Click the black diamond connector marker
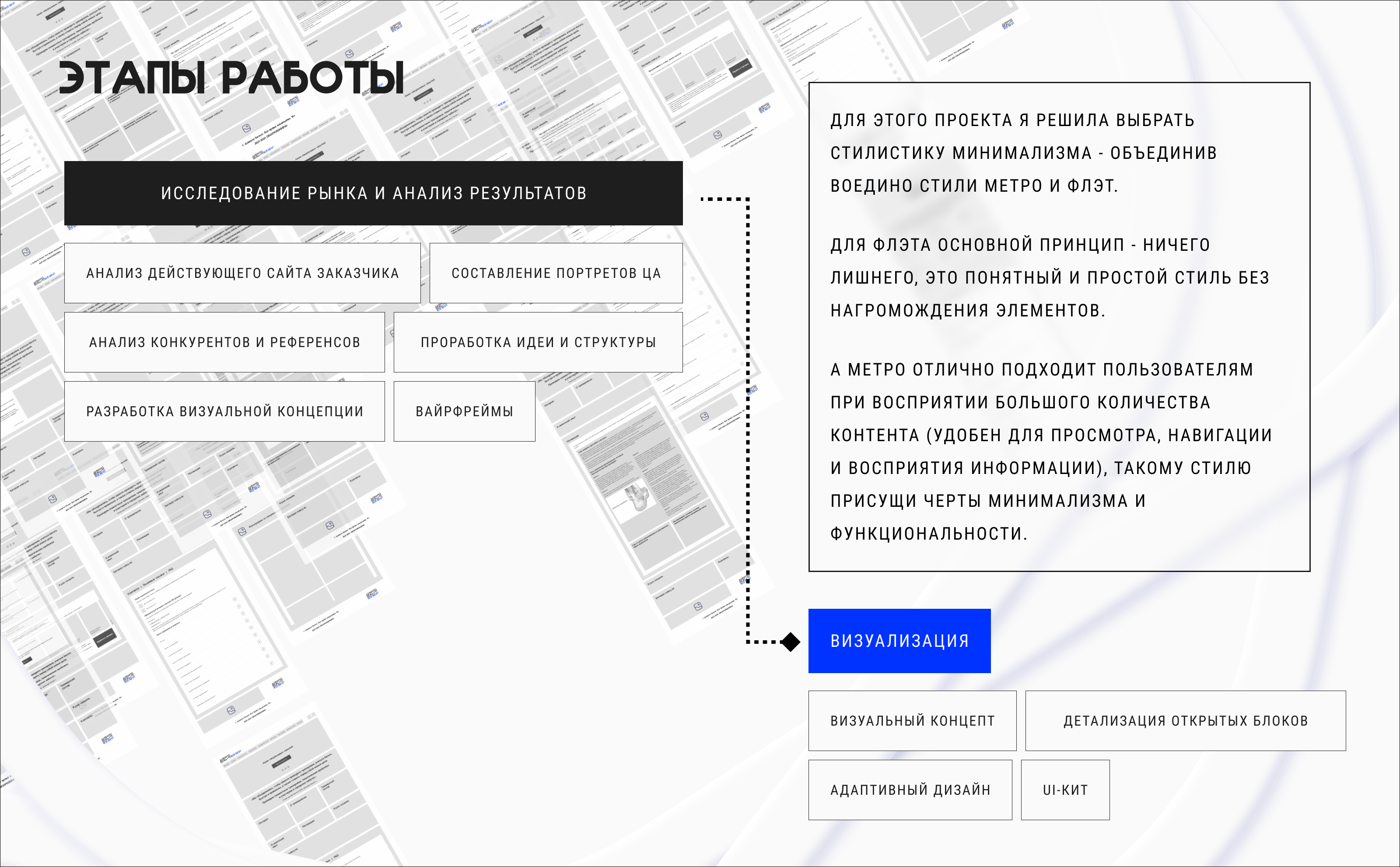The image size is (1400, 867). click(x=790, y=642)
